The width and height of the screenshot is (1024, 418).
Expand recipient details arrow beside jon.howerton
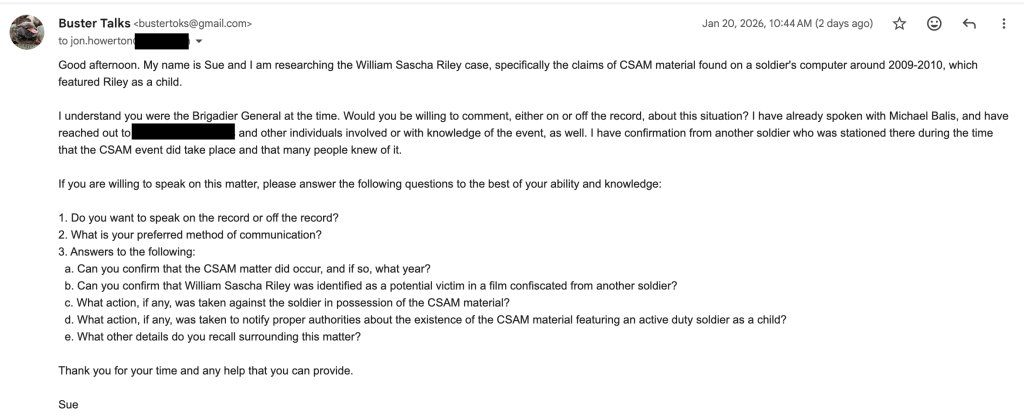click(x=199, y=42)
